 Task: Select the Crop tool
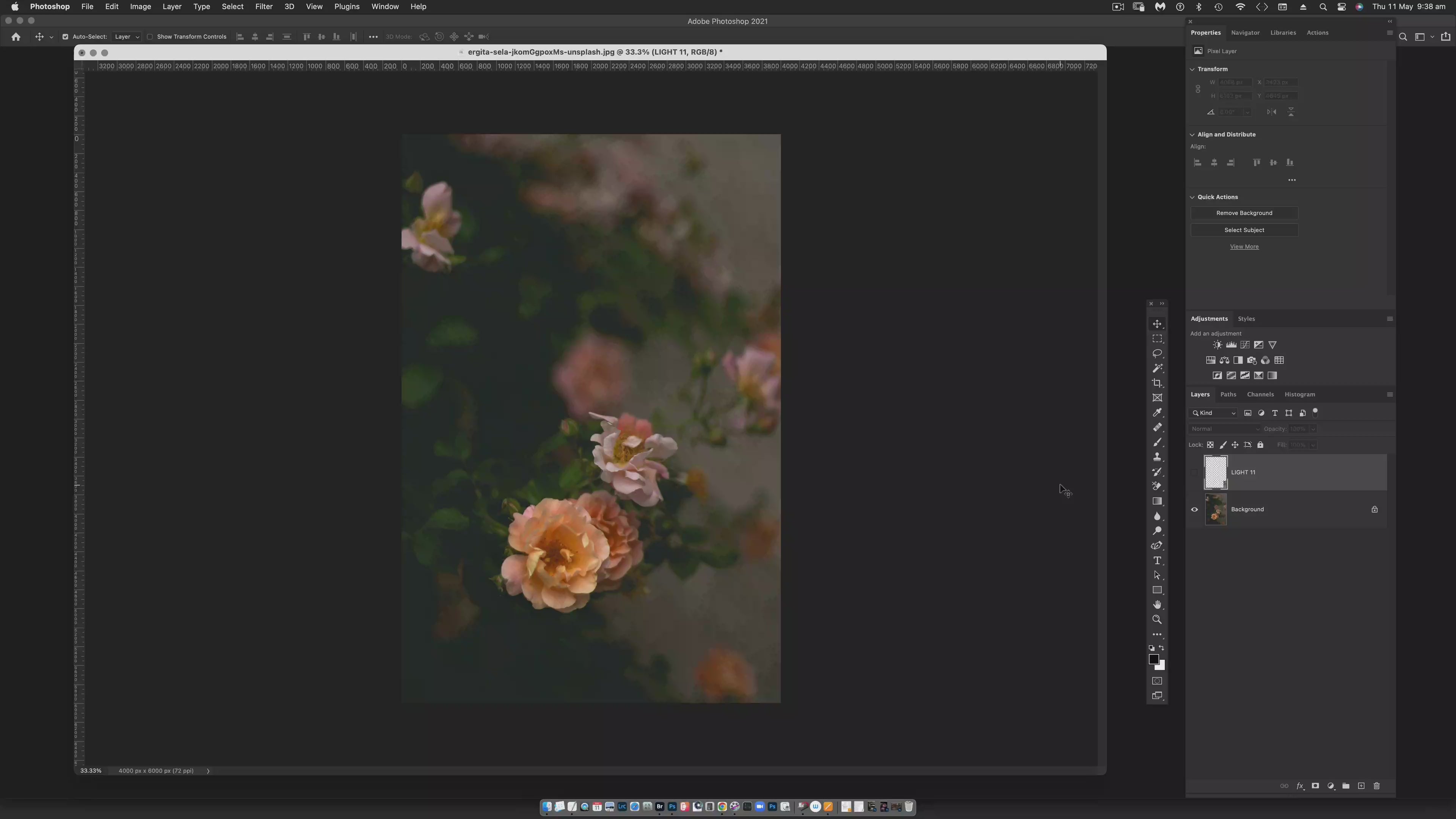1157,383
